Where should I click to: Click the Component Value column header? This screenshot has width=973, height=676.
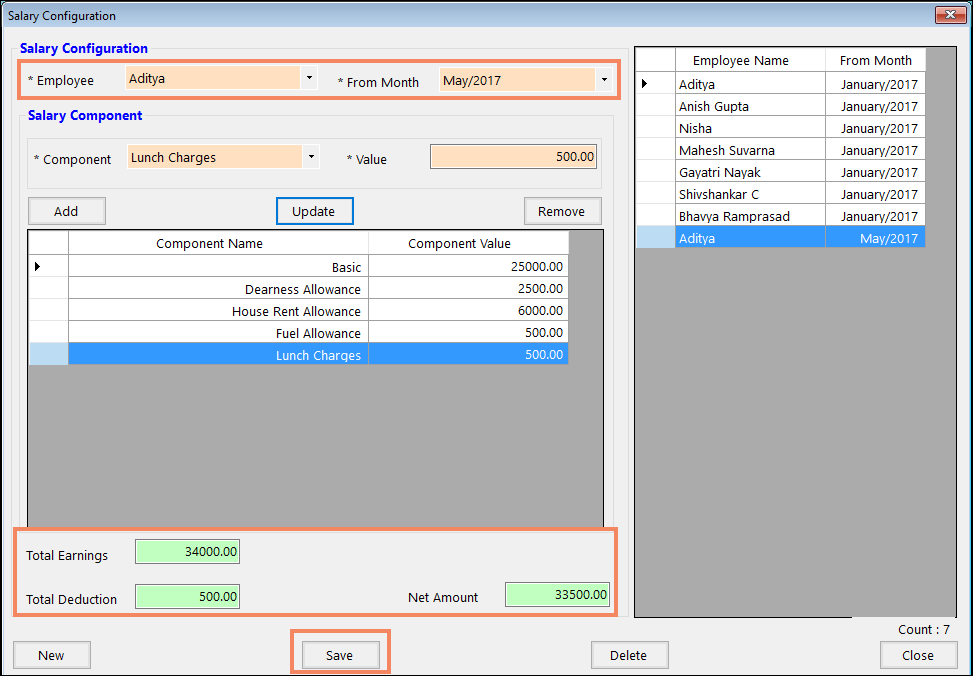click(x=468, y=243)
